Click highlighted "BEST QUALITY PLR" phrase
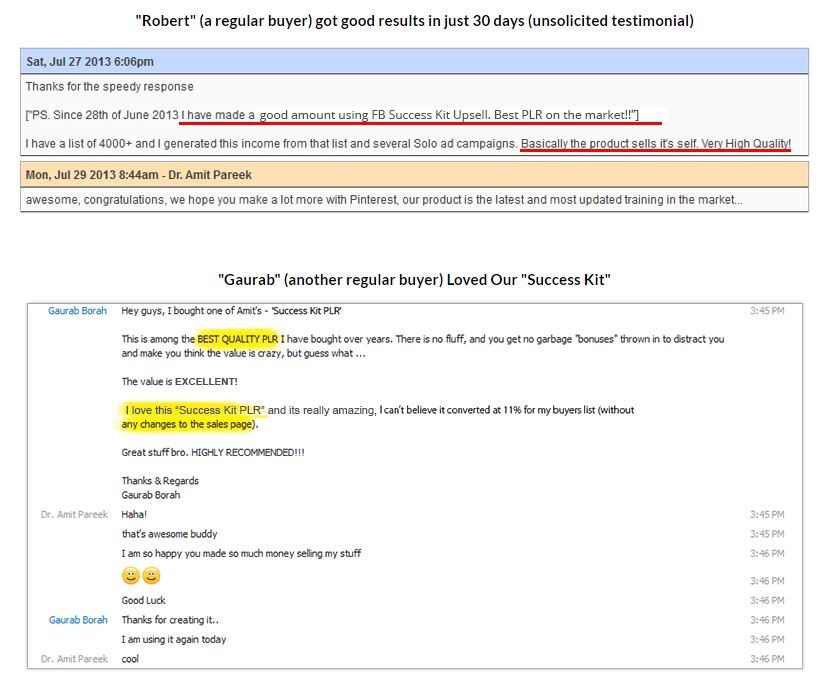 (x=237, y=339)
